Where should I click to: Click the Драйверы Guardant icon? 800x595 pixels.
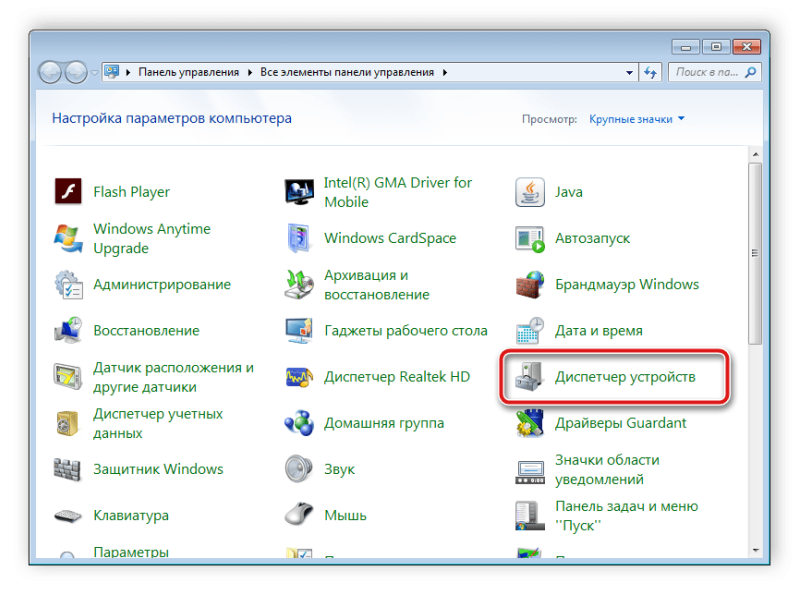coord(530,424)
